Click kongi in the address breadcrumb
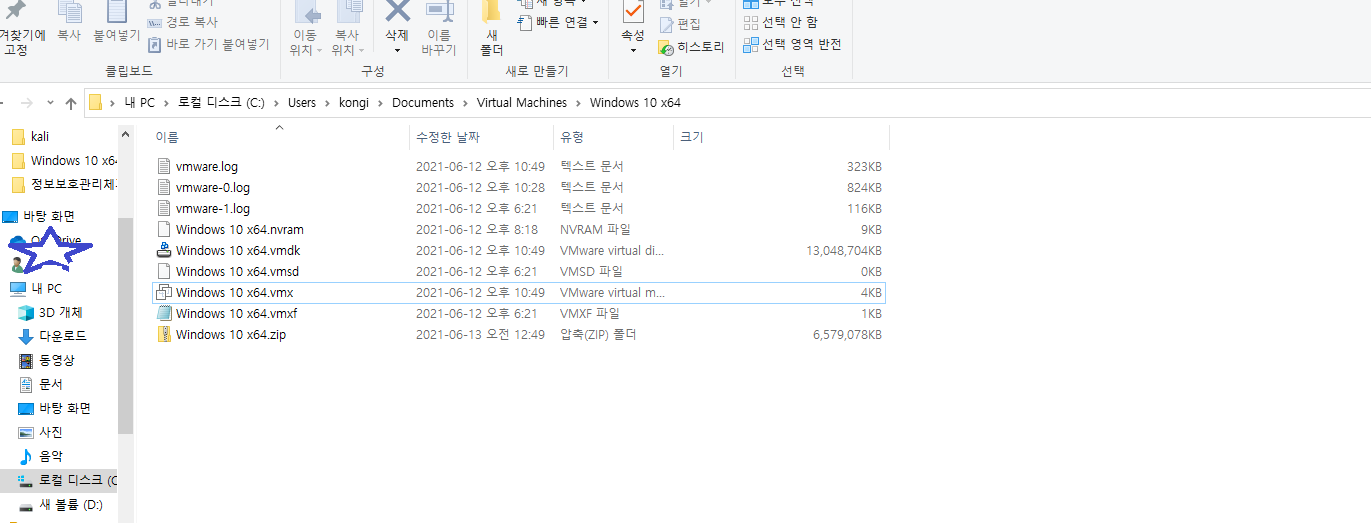Image resolution: width=1371 pixels, height=523 pixels. (354, 102)
